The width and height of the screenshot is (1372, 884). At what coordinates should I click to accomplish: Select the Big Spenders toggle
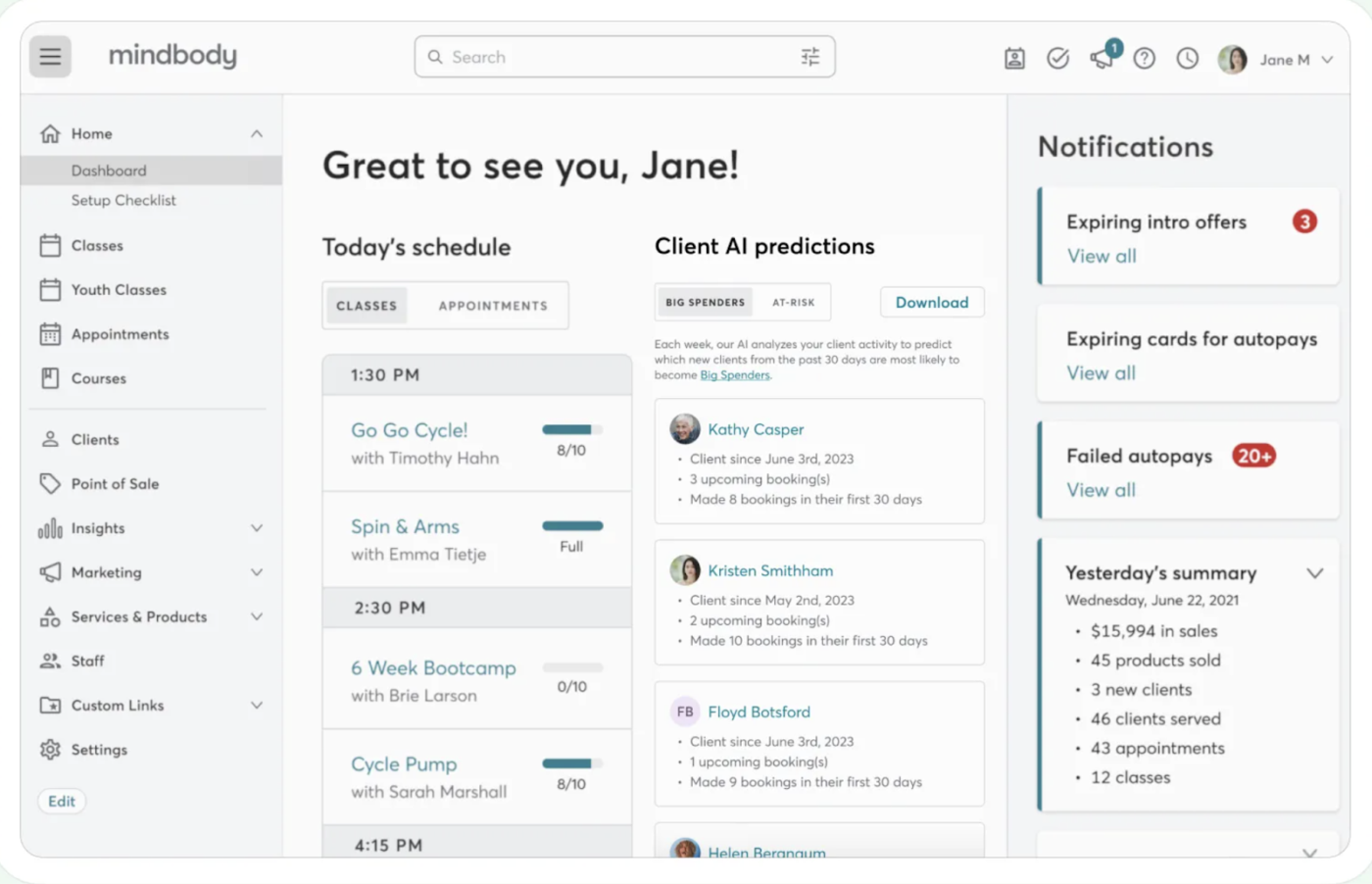point(706,303)
